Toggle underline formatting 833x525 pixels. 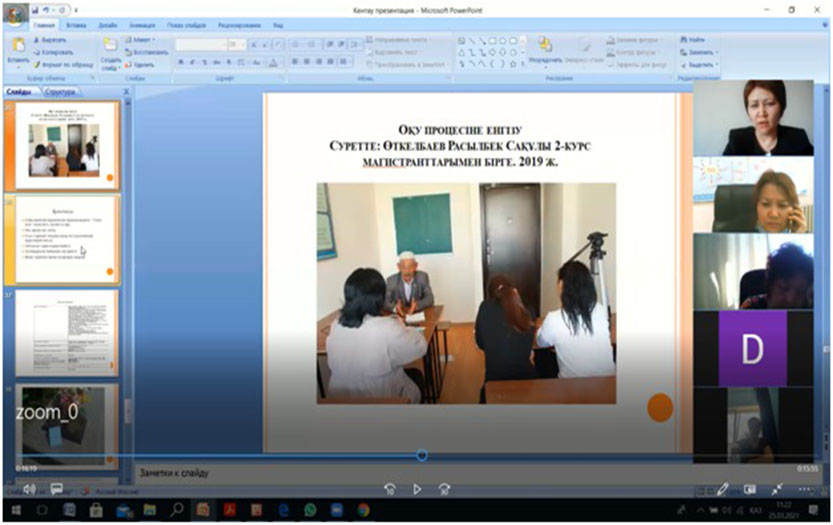(205, 62)
